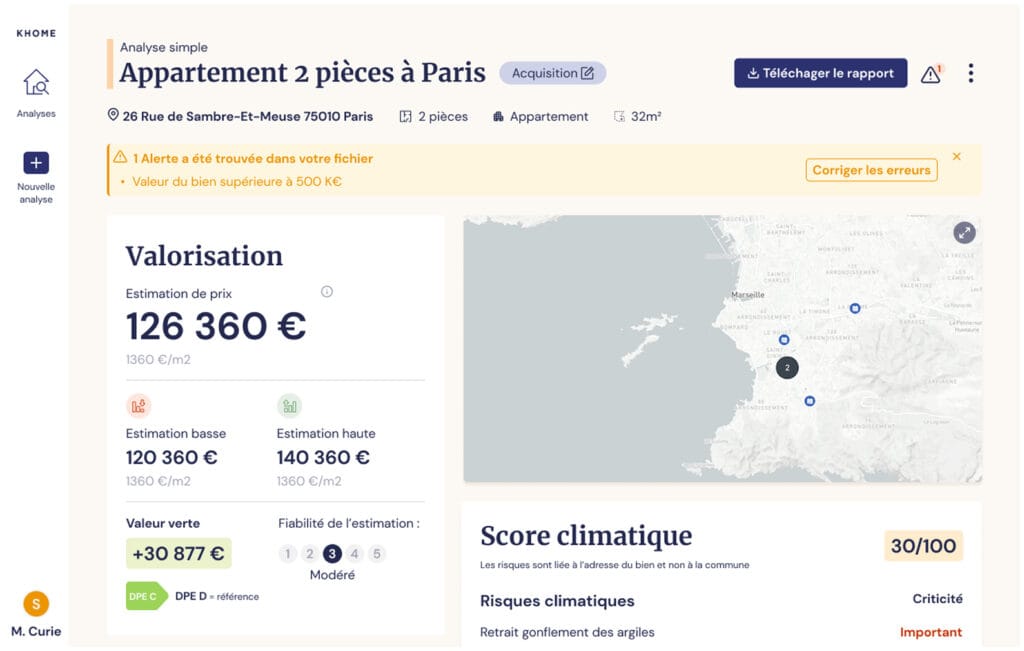
Task: Expand the map to fullscreen
Action: pyautogui.click(x=964, y=232)
